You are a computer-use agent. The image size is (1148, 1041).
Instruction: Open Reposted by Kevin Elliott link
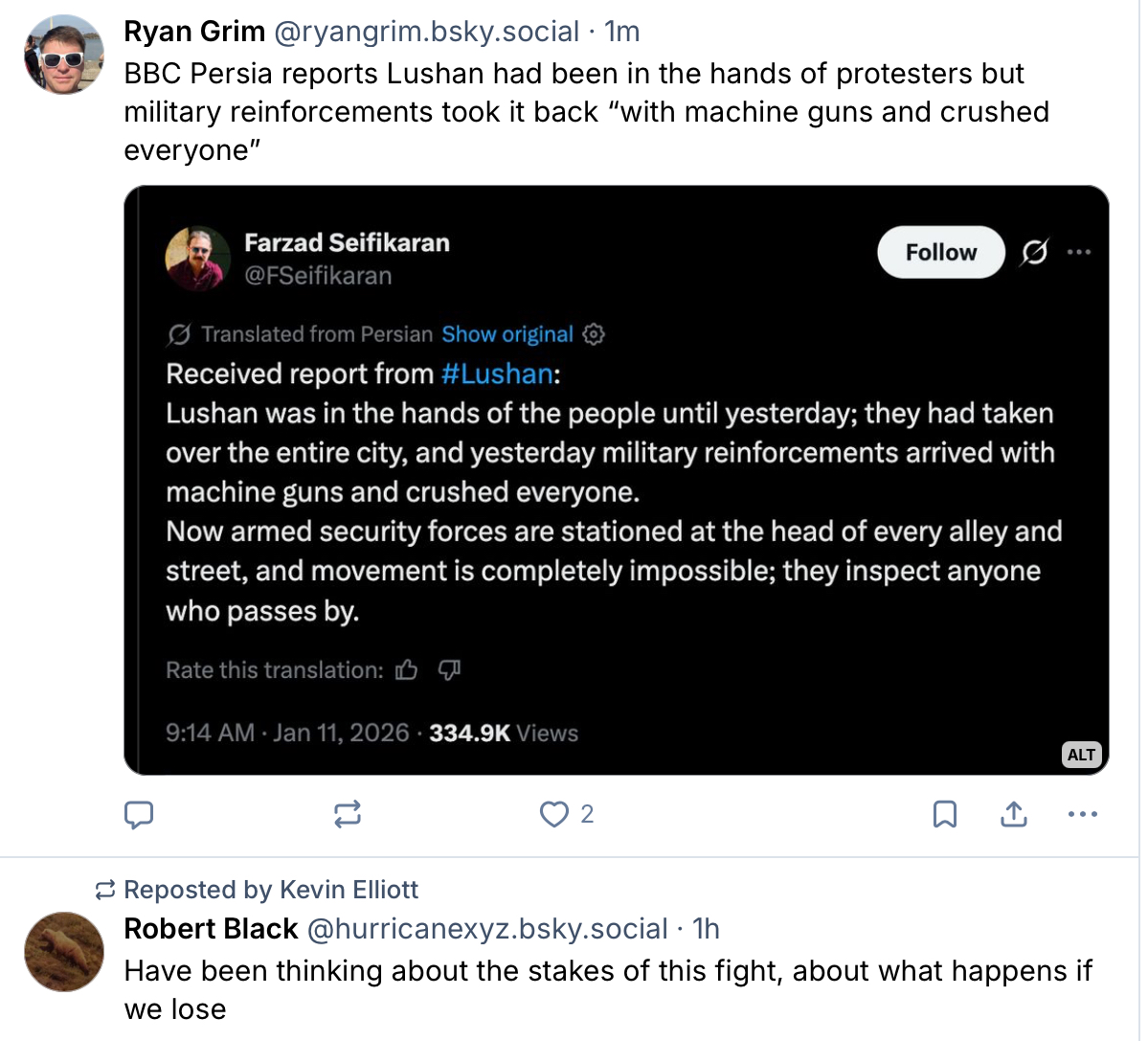[x=271, y=890]
